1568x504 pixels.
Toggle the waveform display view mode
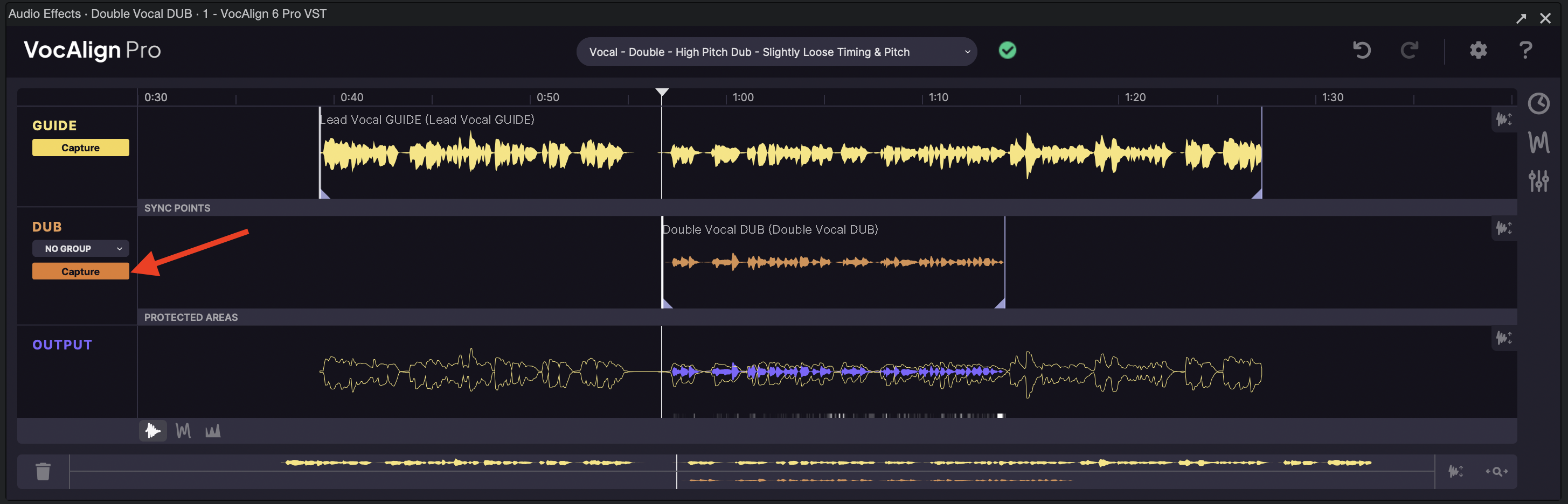tap(153, 430)
